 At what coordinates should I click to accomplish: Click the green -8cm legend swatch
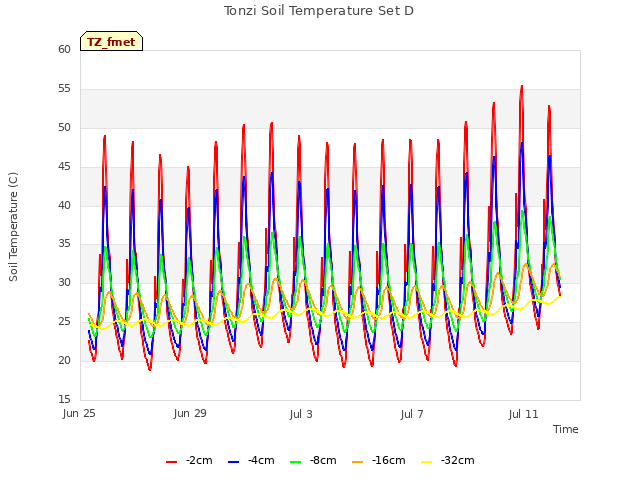pyautogui.click(x=296, y=462)
